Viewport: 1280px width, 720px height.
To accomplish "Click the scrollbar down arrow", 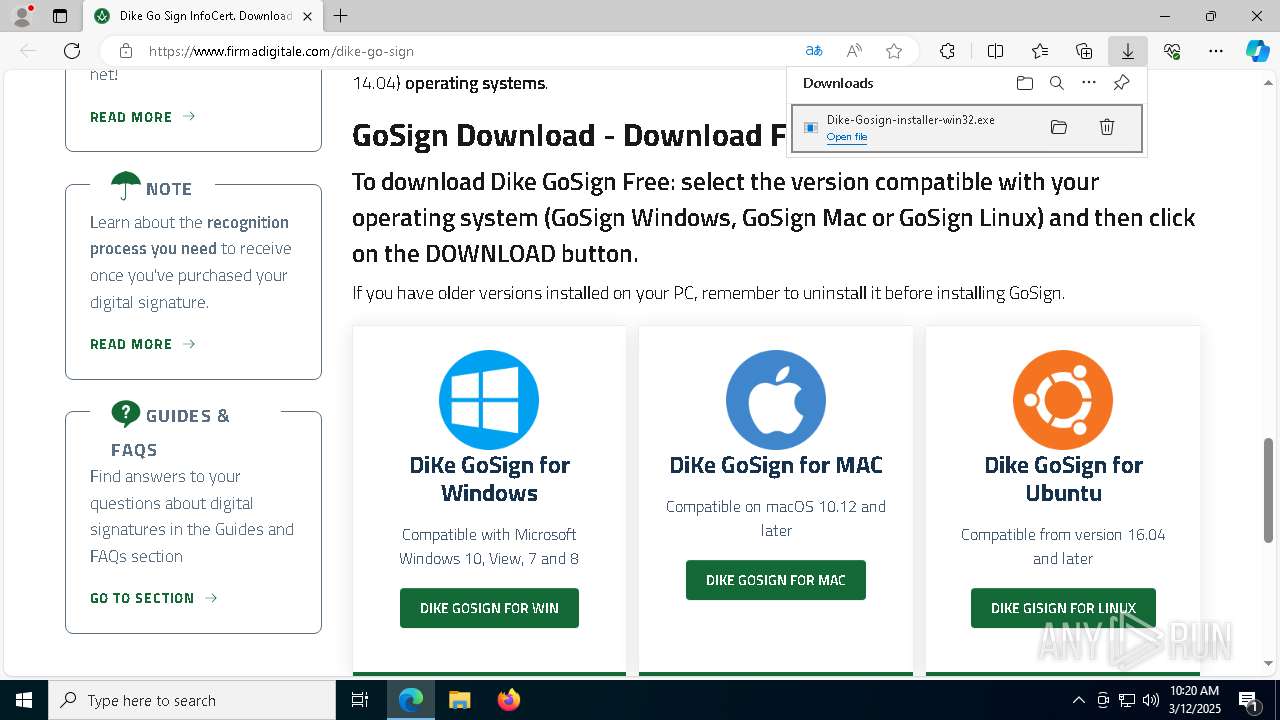I will [1268, 663].
